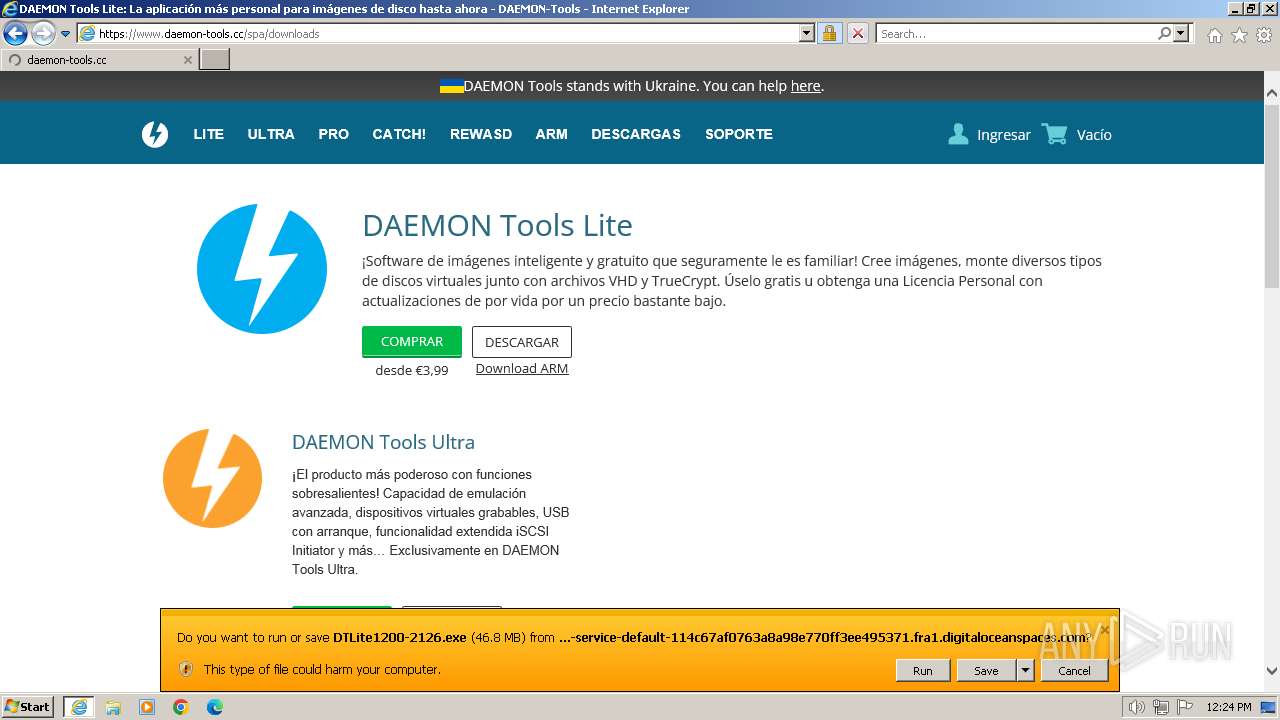Open the PRO menu item
This screenshot has width=1280, height=720.
coord(333,134)
